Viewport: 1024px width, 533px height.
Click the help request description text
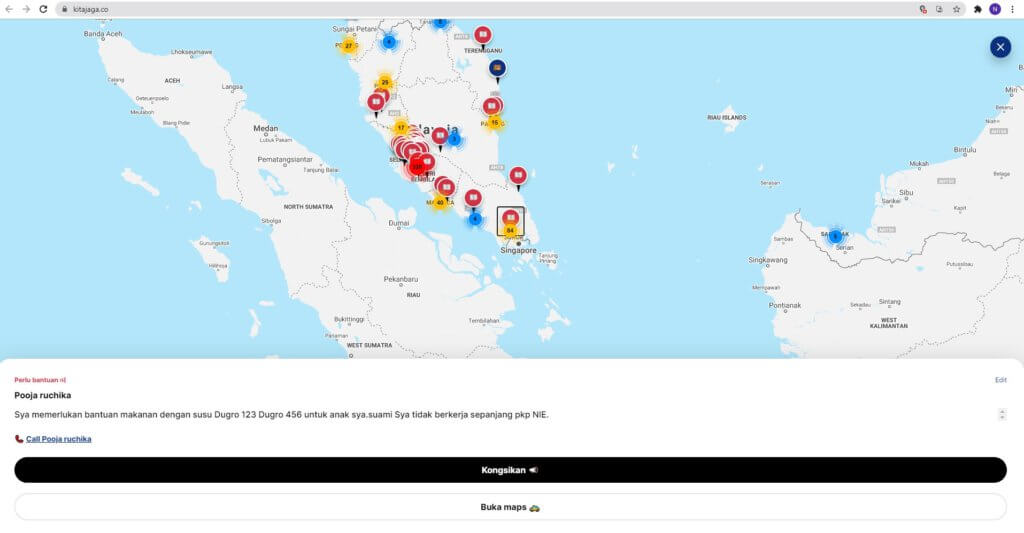click(x=281, y=414)
